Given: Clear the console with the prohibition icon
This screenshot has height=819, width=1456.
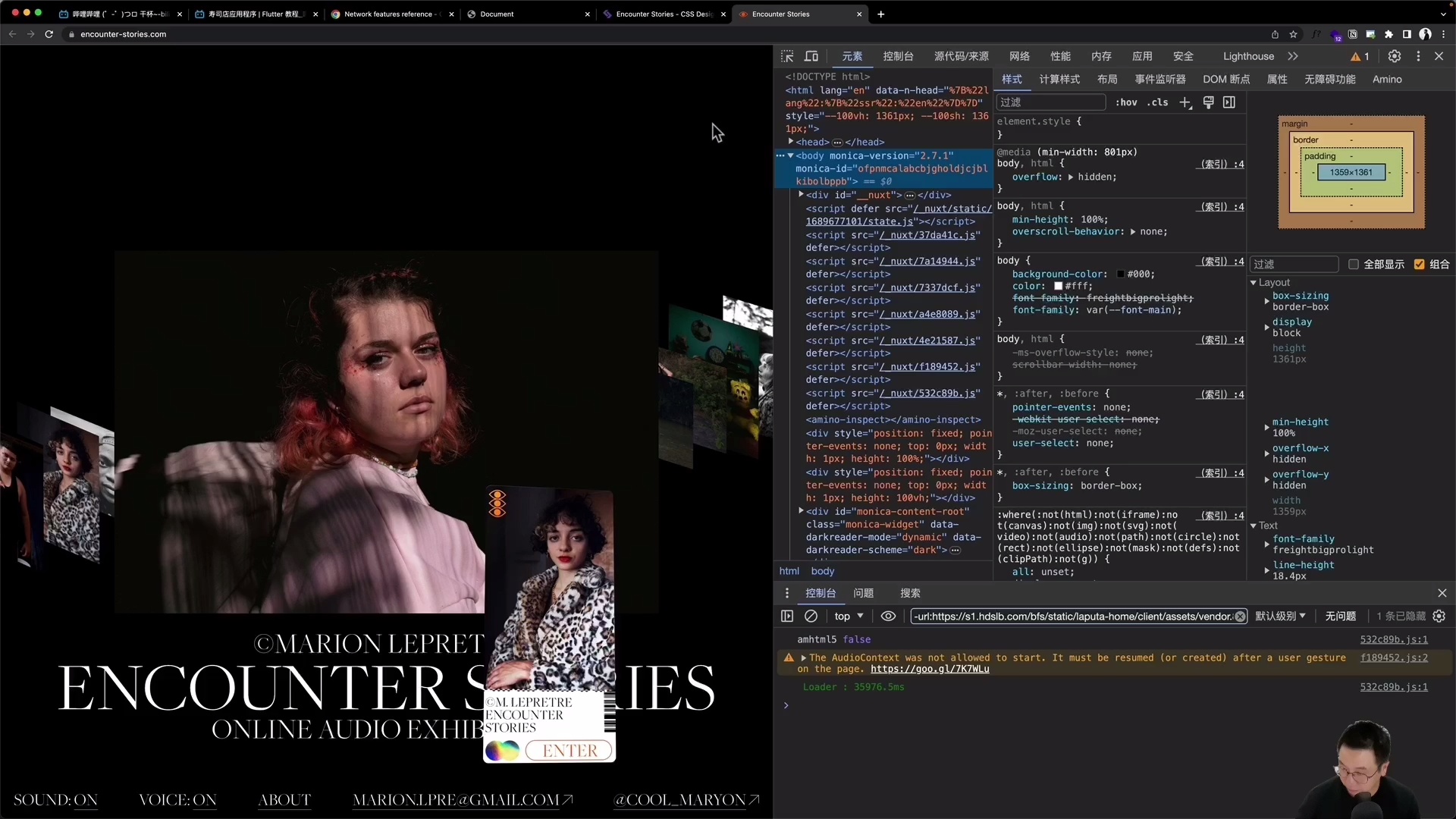Looking at the screenshot, I should [x=811, y=616].
